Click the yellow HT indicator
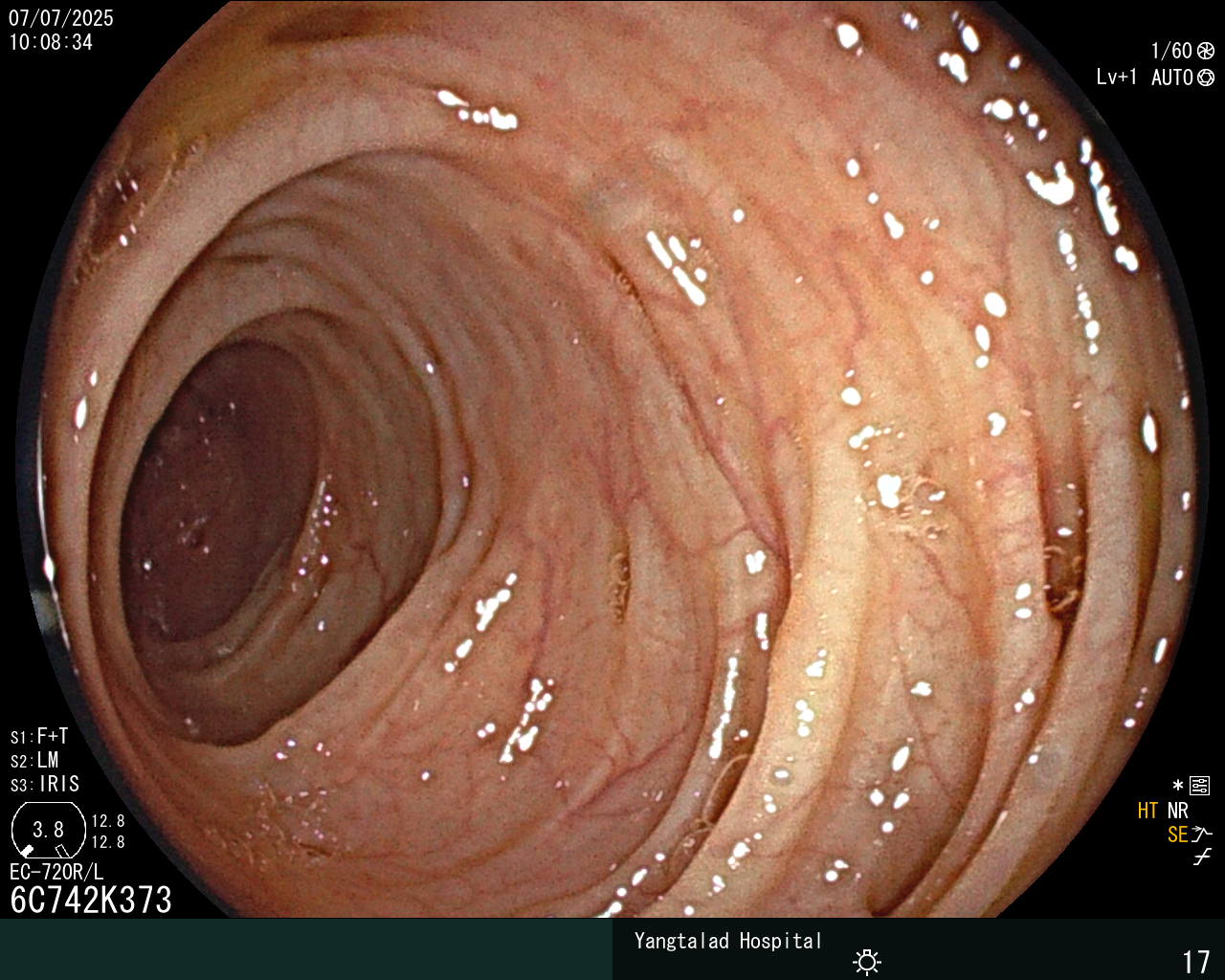1225x980 pixels. tap(1147, 811)
